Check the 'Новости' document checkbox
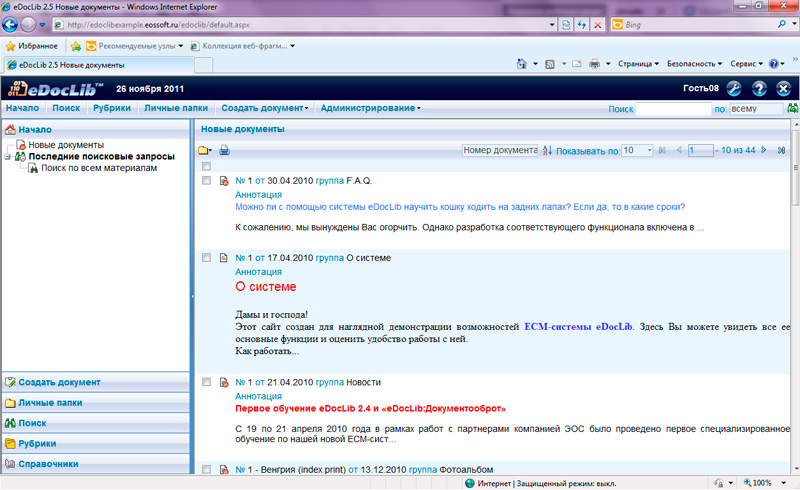800x490 pixels. point(206,382)
